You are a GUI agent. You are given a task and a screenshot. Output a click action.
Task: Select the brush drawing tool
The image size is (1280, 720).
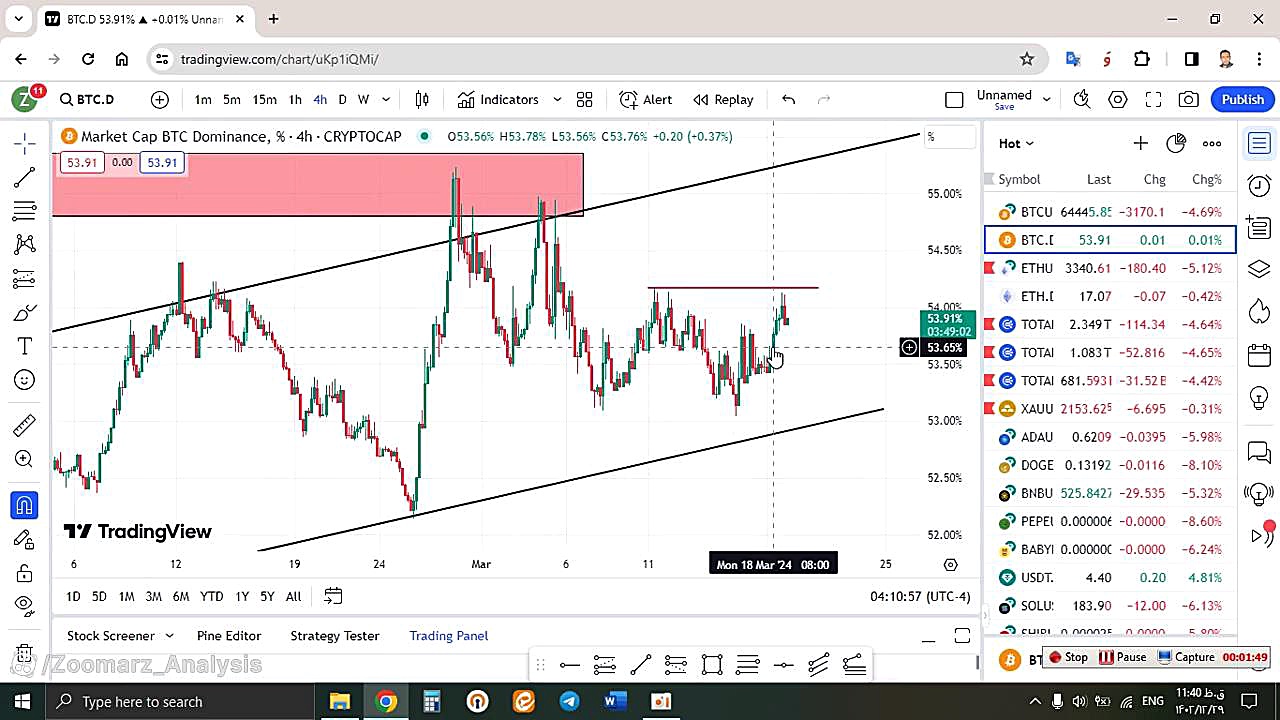coord(25,312)
